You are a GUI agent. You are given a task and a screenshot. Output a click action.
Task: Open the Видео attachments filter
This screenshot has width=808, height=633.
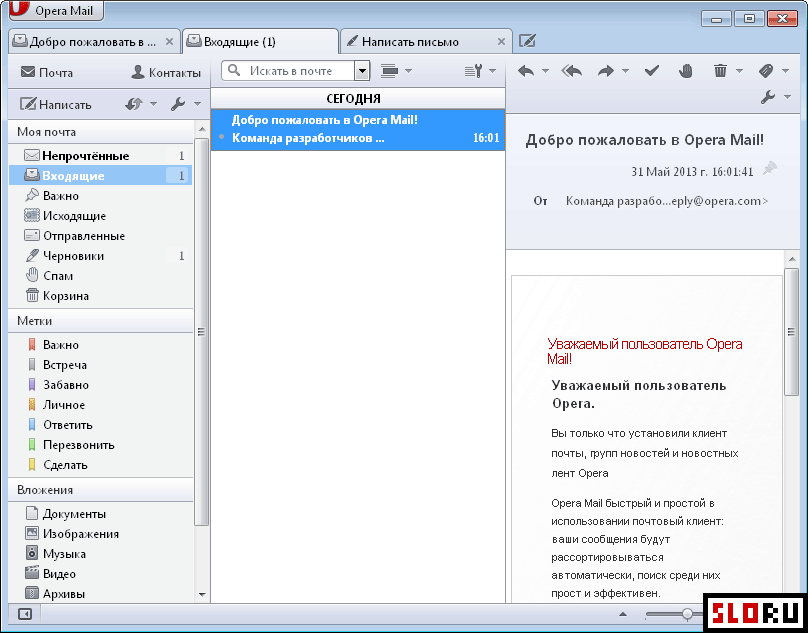[x=100, y=574]
